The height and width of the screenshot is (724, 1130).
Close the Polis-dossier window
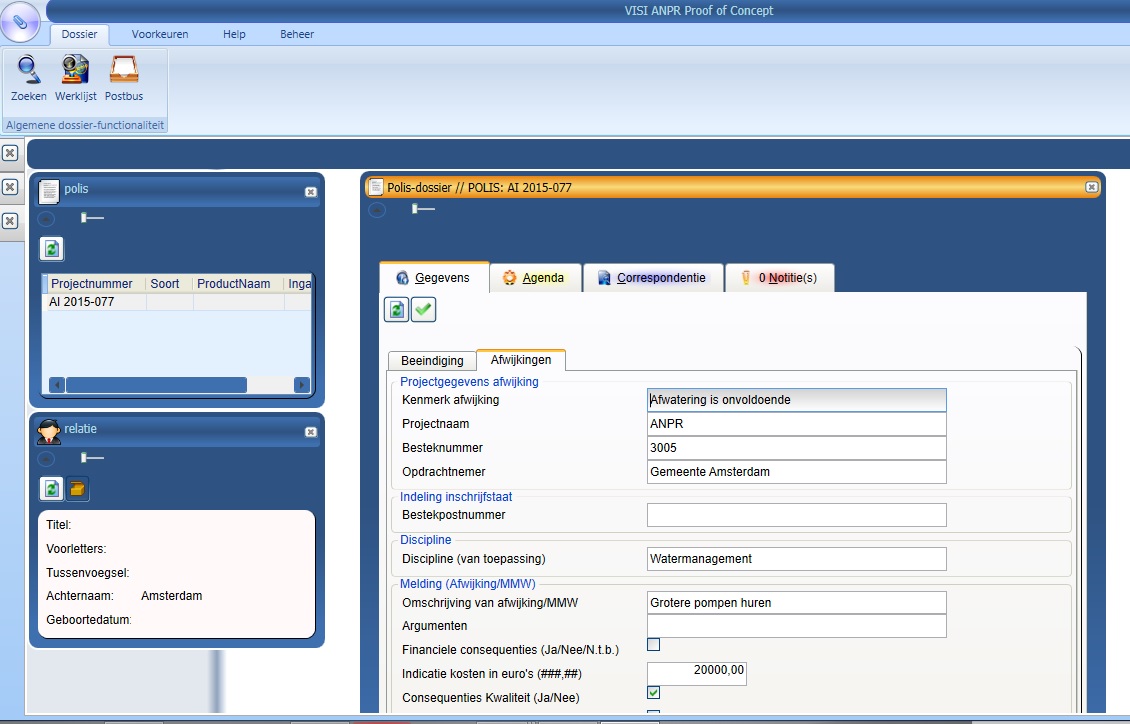(1091, 187)
